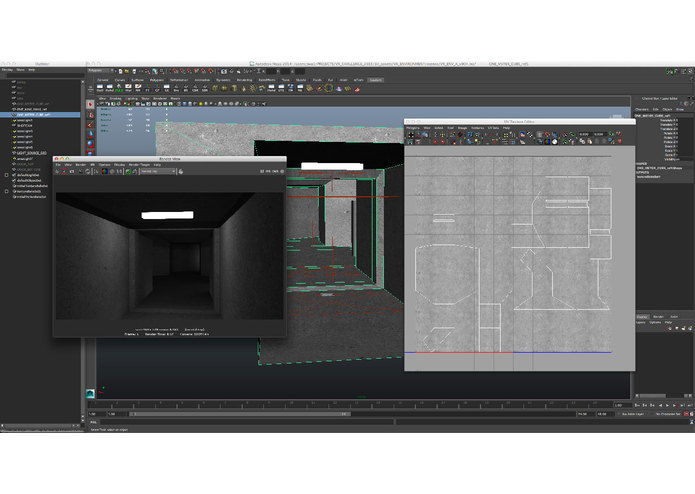This screenshot has width=695, height=494.
Task: Activate the Rotate tool in the toolbox
Action: click(90, 144)
